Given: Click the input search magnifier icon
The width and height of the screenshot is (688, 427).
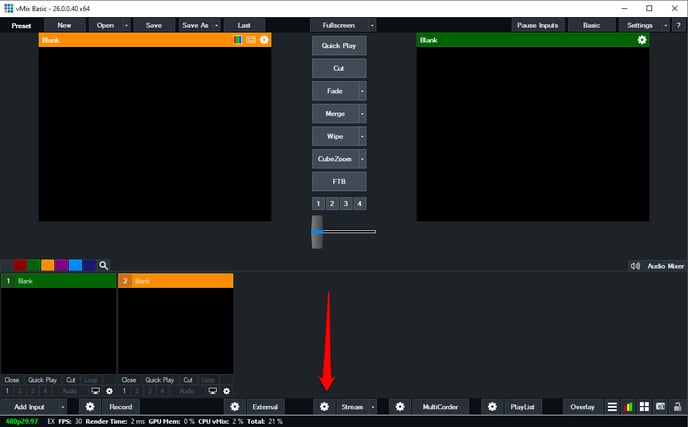Looking at the screenshot, I should (104, 266).
